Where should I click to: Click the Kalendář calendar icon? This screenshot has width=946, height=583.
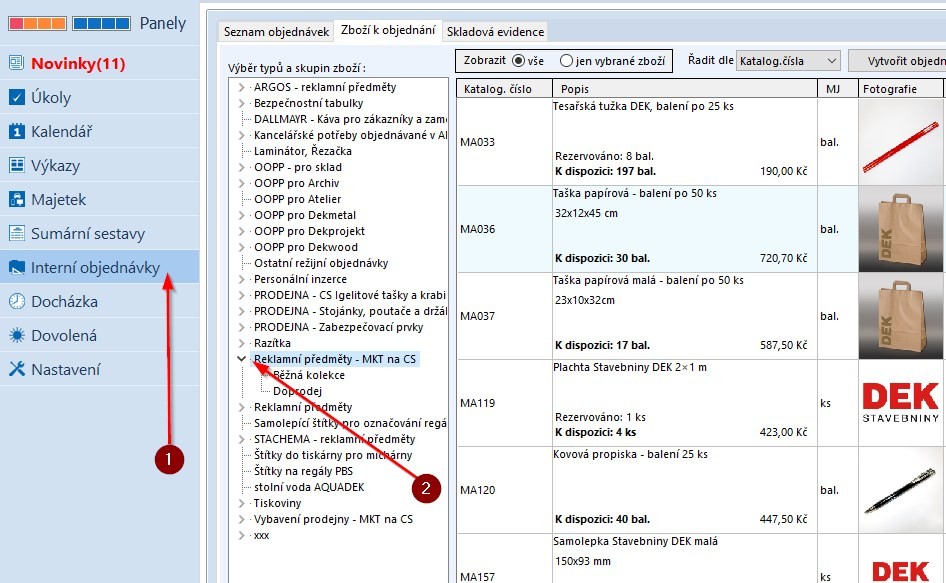16,131
